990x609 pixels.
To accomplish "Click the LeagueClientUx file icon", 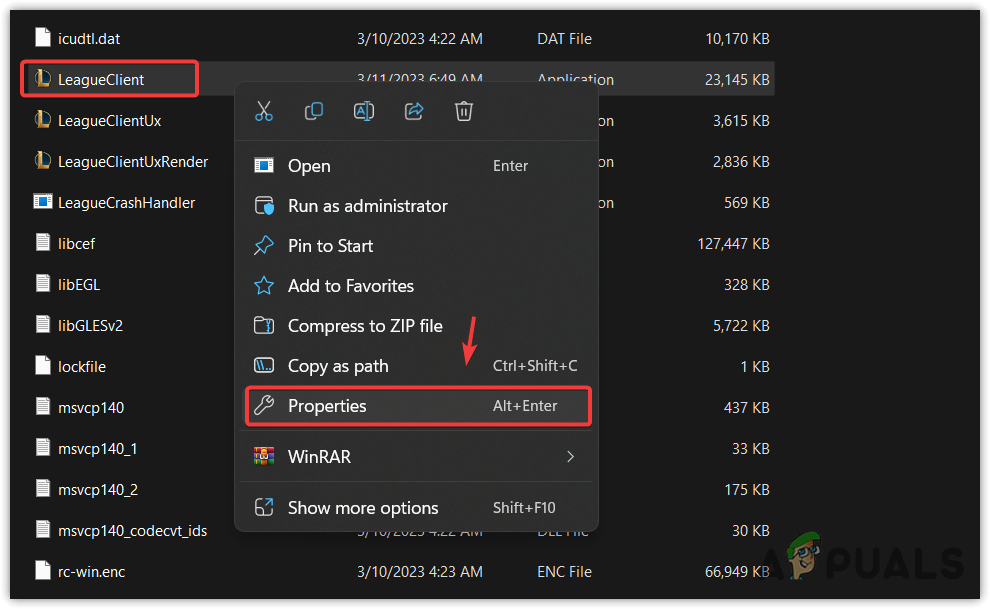I will (x=42, y=120).
